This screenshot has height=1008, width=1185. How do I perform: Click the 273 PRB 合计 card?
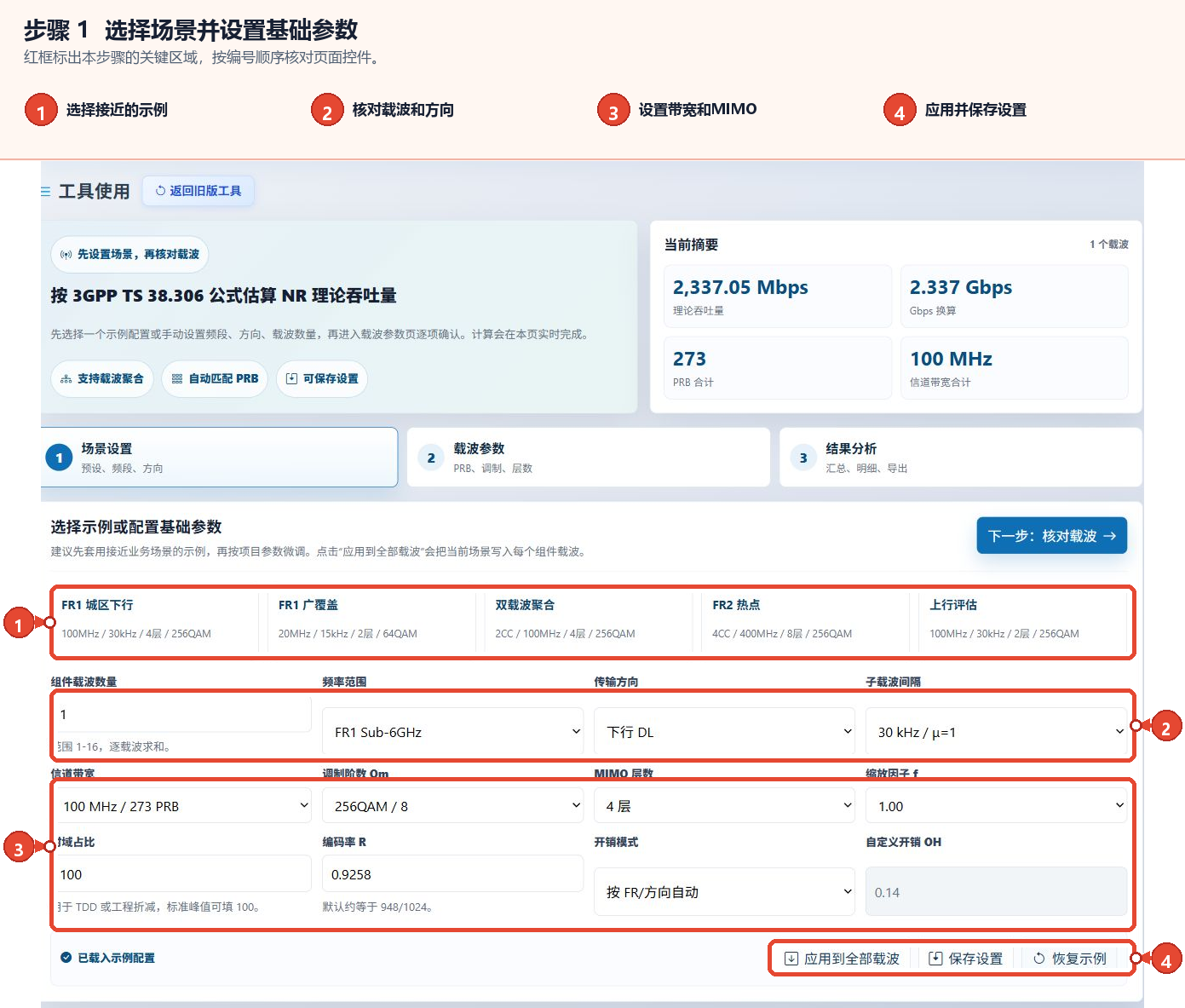coord(778,367)
